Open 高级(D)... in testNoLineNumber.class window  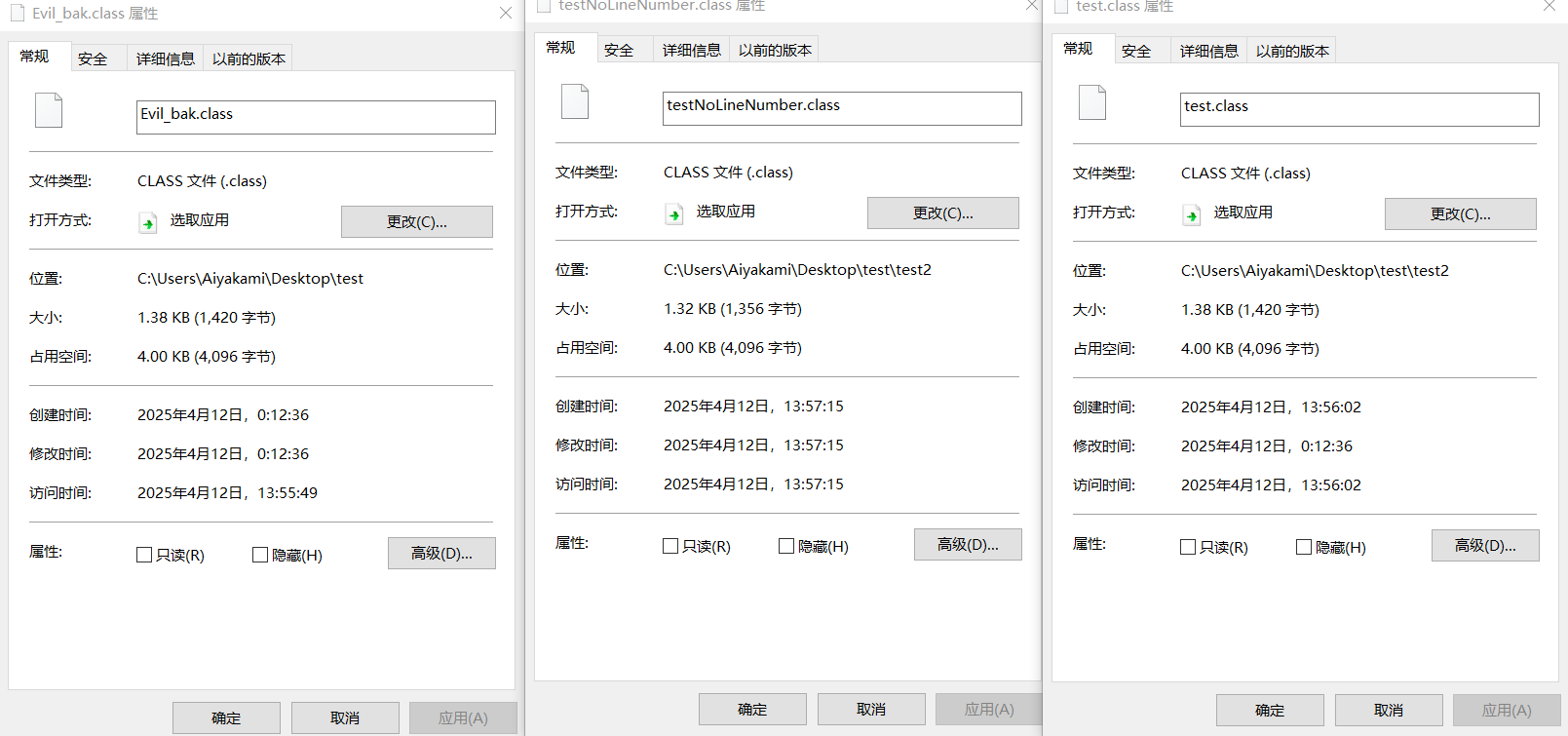968,544
